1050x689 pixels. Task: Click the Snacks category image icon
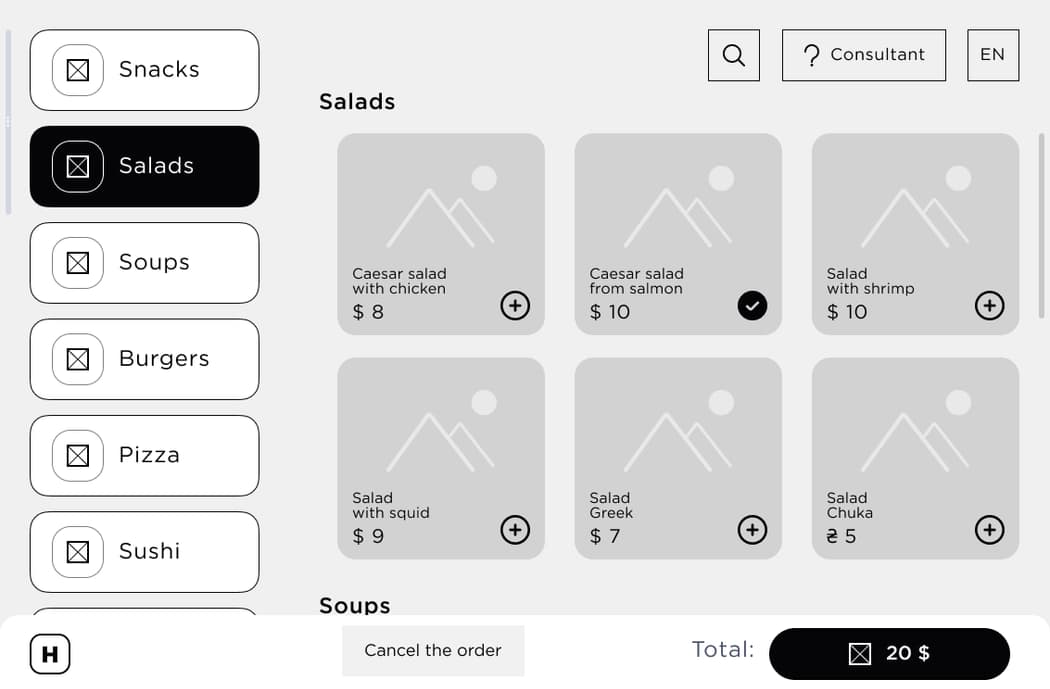pyautogui.click(x=78, y=70)
